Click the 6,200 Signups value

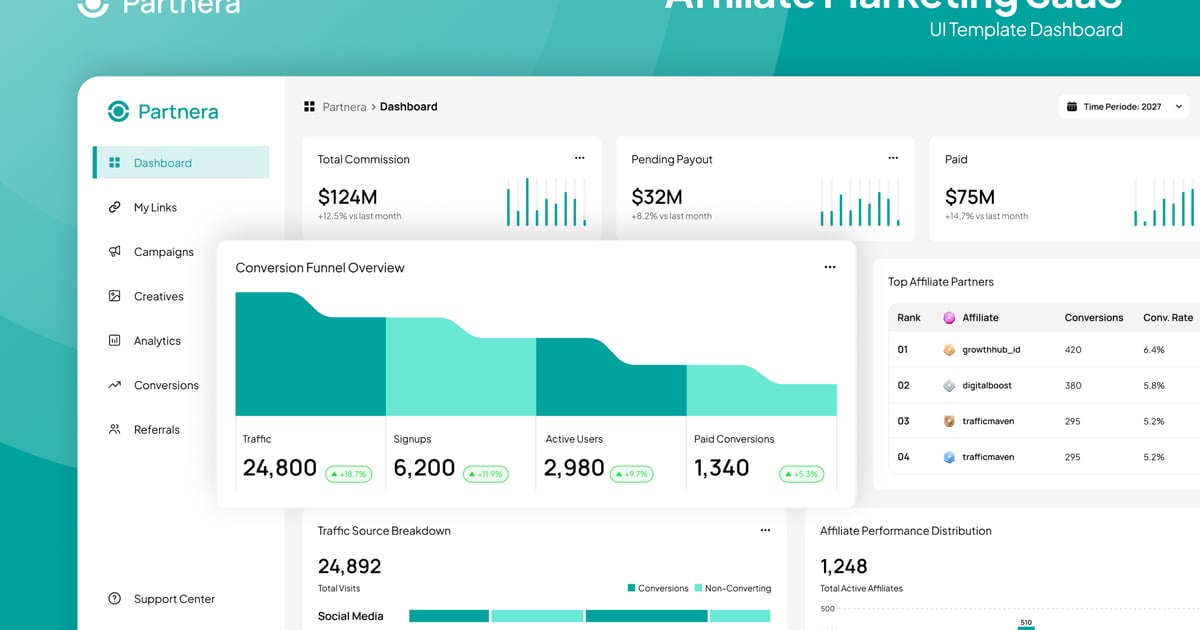click(x=424, y=468)
